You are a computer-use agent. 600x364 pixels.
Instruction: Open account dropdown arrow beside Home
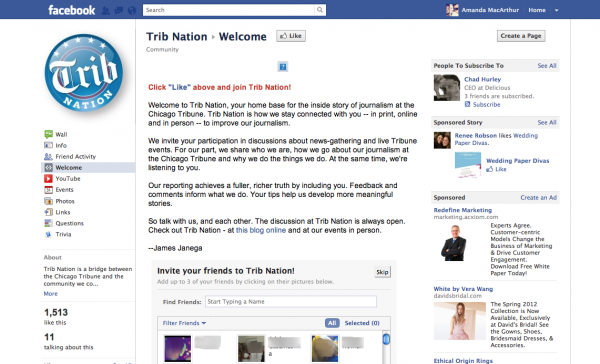557,10
